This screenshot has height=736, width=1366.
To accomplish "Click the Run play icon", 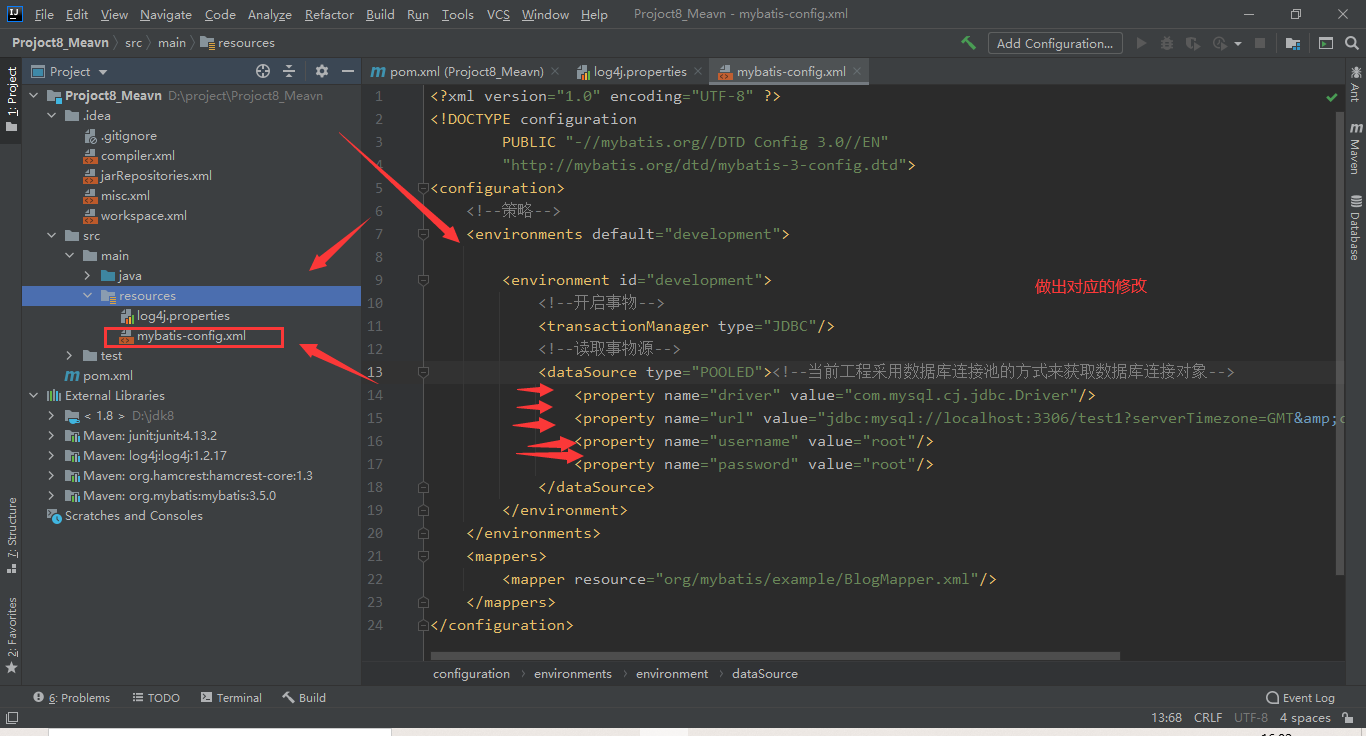I will pyautogui.click(x=1141, y=43).
